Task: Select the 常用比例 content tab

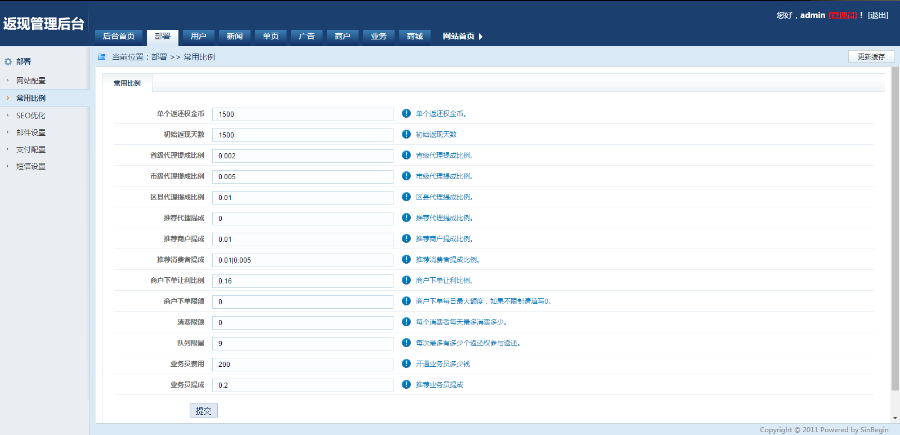Action: click(127, 83)
